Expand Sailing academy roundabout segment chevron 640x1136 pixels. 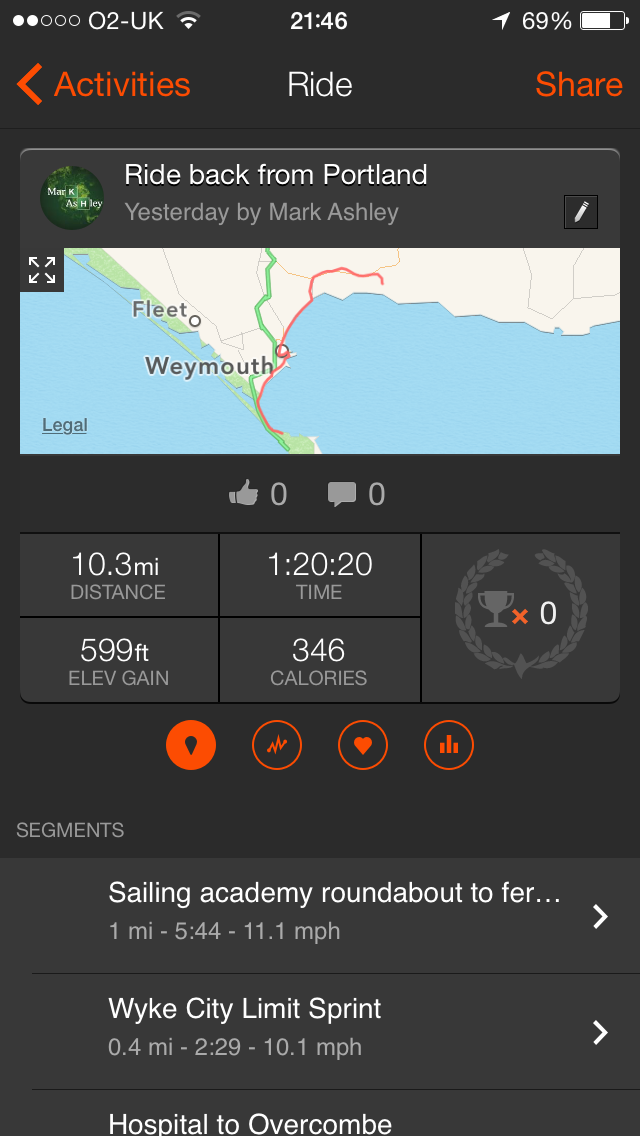[600, 916]
